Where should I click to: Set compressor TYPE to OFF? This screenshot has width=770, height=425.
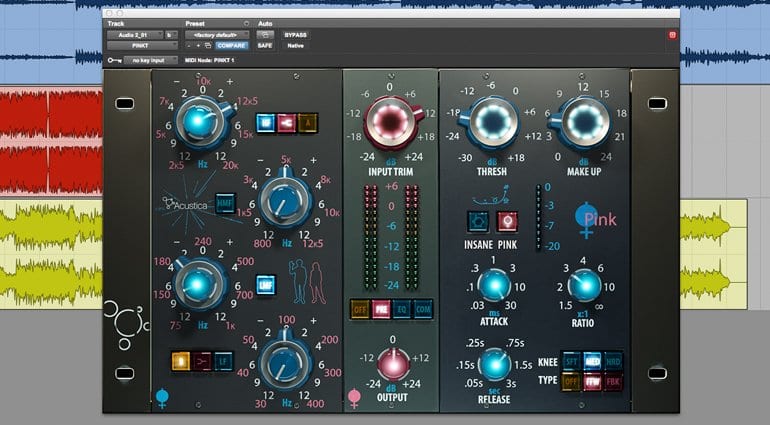[x=572, y=381]
